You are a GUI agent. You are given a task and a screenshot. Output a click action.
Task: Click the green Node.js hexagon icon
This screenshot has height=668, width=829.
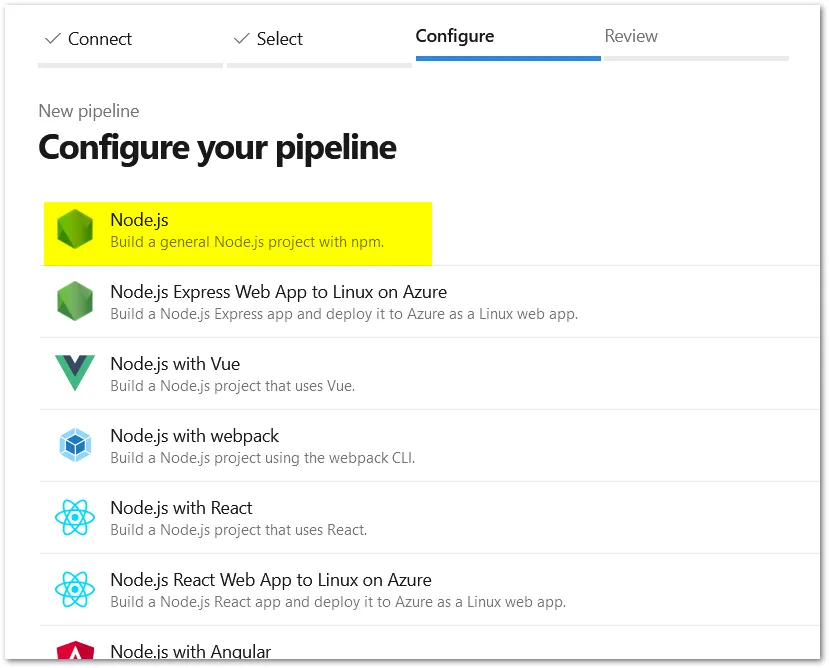click(x=75, y=229)
